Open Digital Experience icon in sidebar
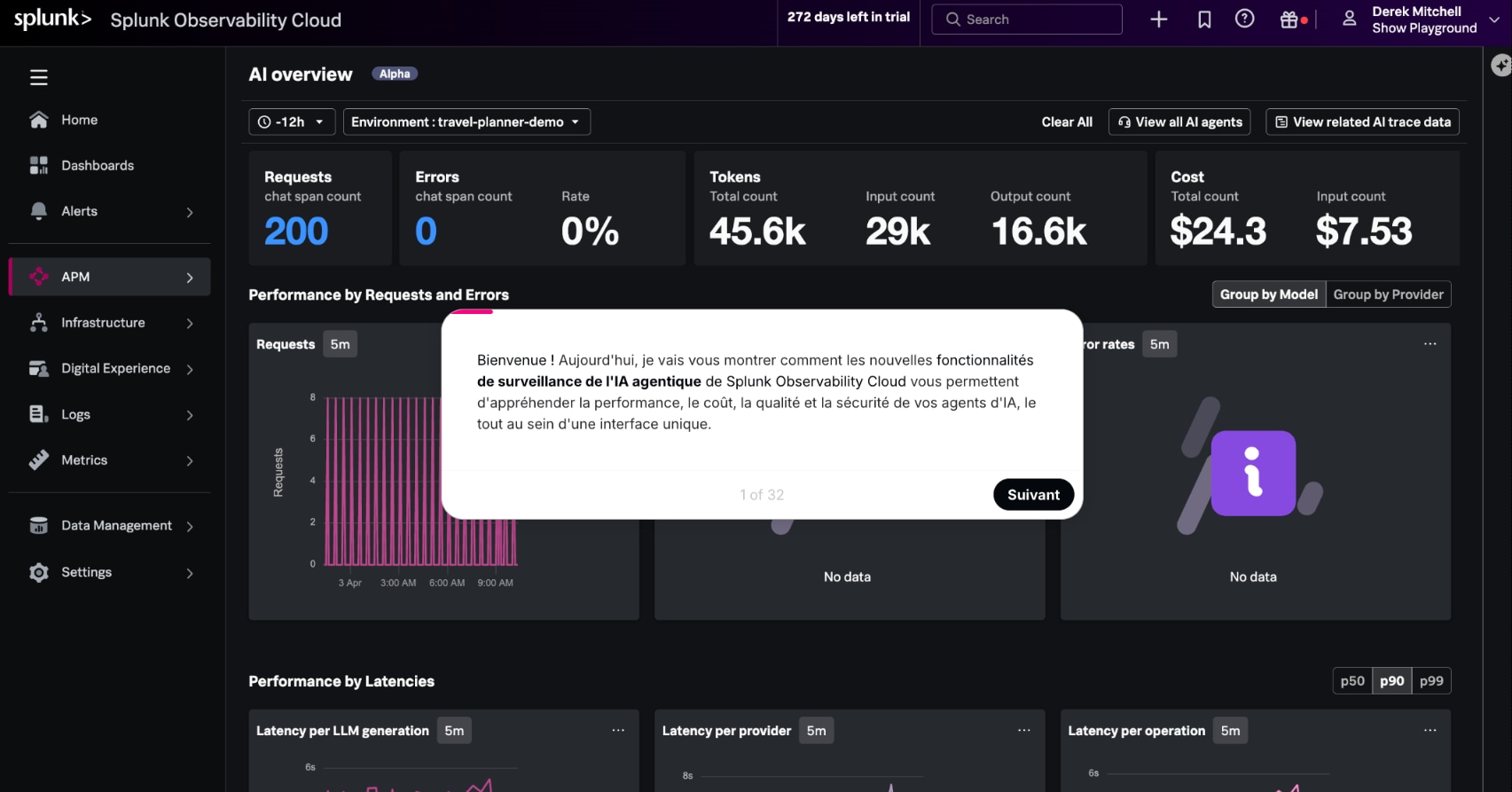Viewport: 1512px width, 792px height. click(39, 368)
